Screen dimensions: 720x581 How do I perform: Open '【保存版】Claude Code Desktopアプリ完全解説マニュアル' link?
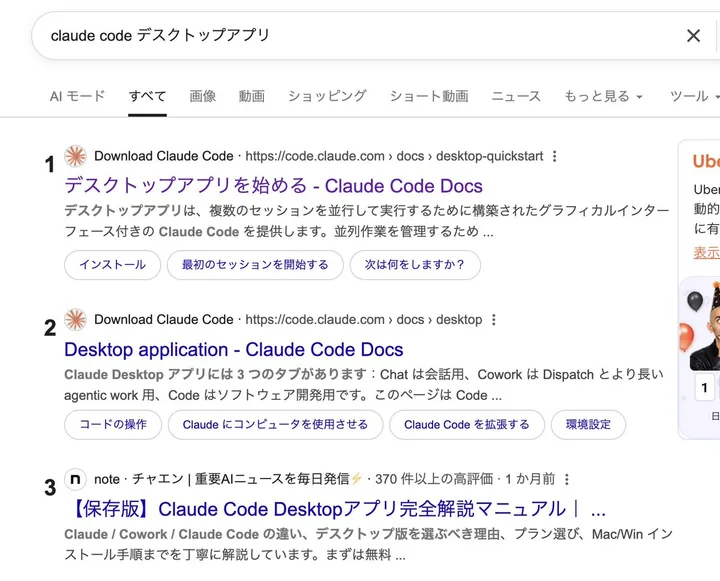tap(335, 509)
